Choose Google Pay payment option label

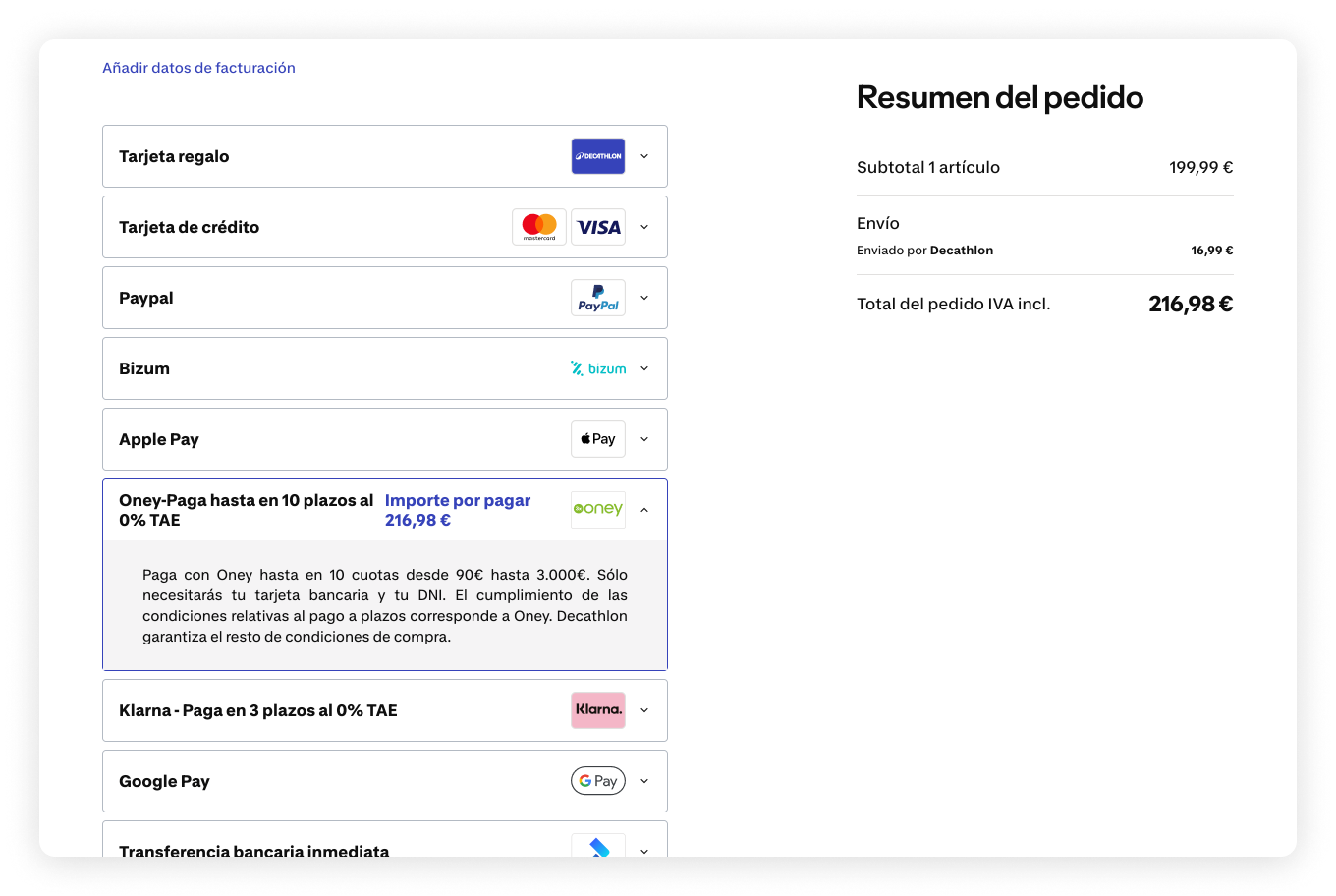pos(164,781)
